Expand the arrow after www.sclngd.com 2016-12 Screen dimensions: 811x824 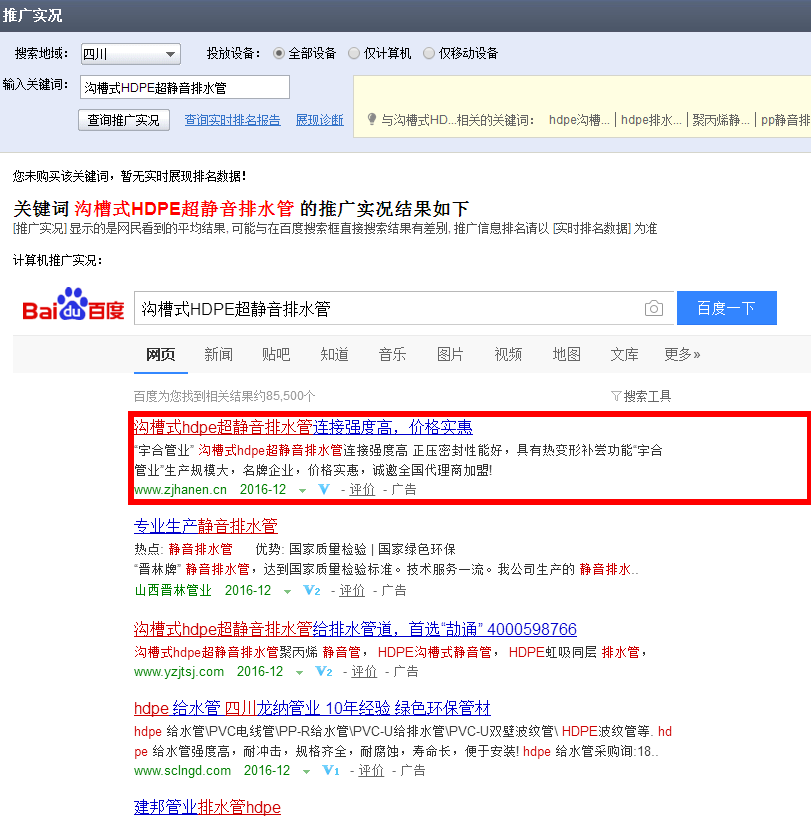(306, 771)
